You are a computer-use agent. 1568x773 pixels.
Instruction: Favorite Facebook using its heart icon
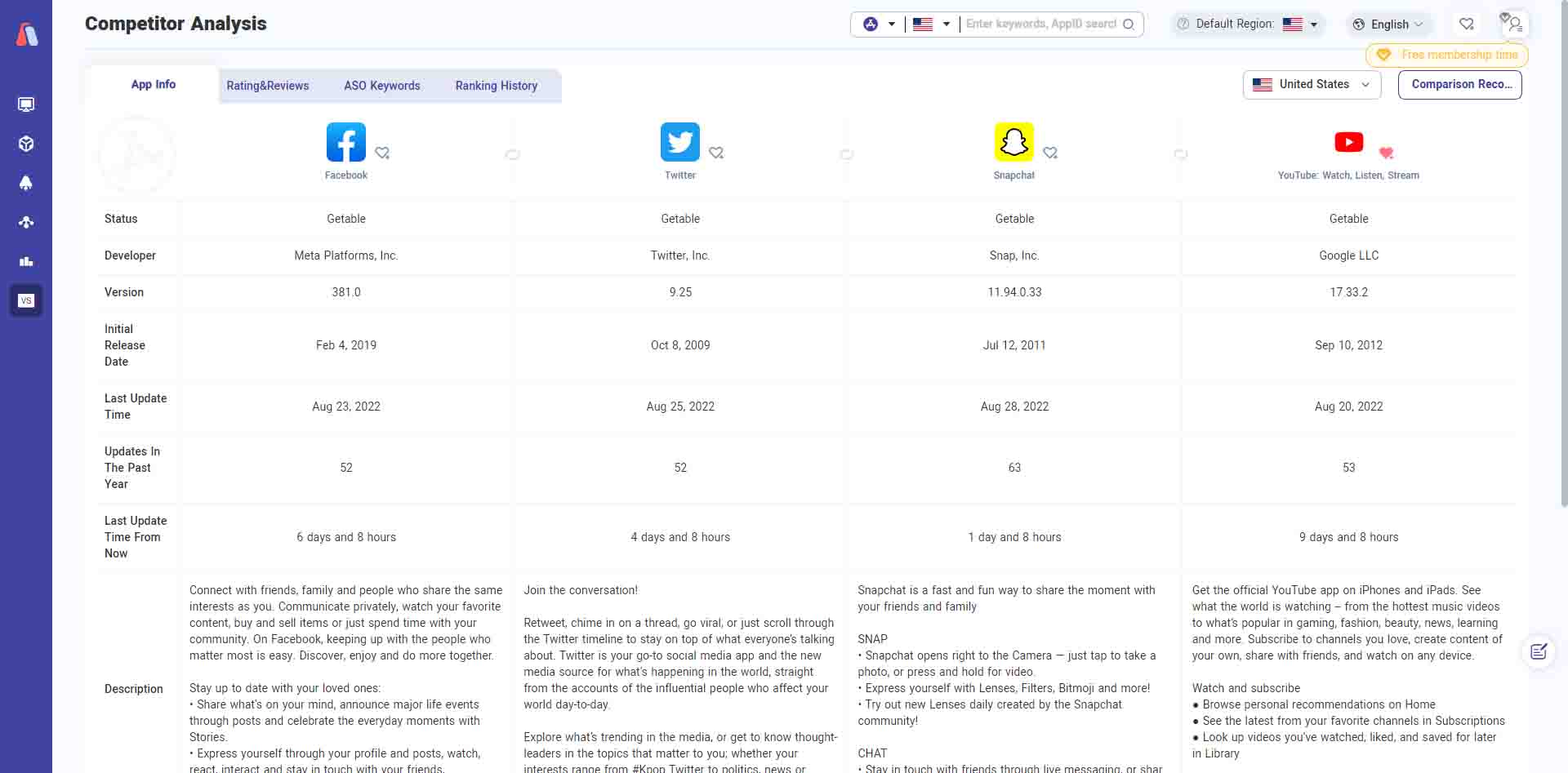point(381,153)
